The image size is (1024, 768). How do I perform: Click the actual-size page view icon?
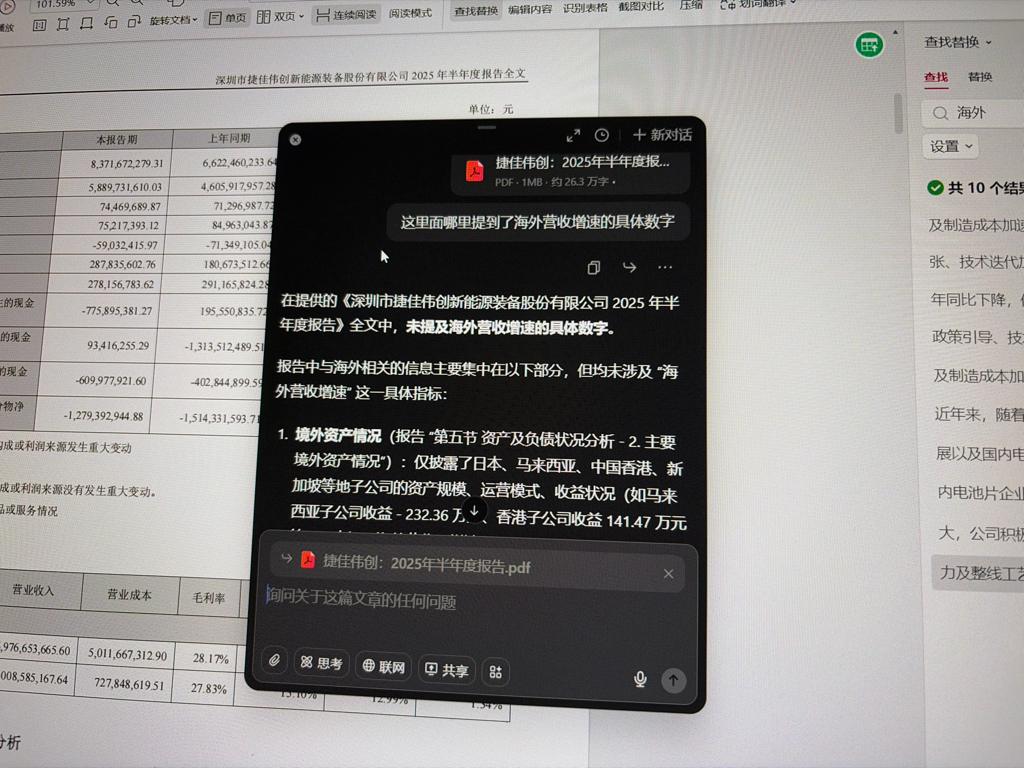(39, 25)
